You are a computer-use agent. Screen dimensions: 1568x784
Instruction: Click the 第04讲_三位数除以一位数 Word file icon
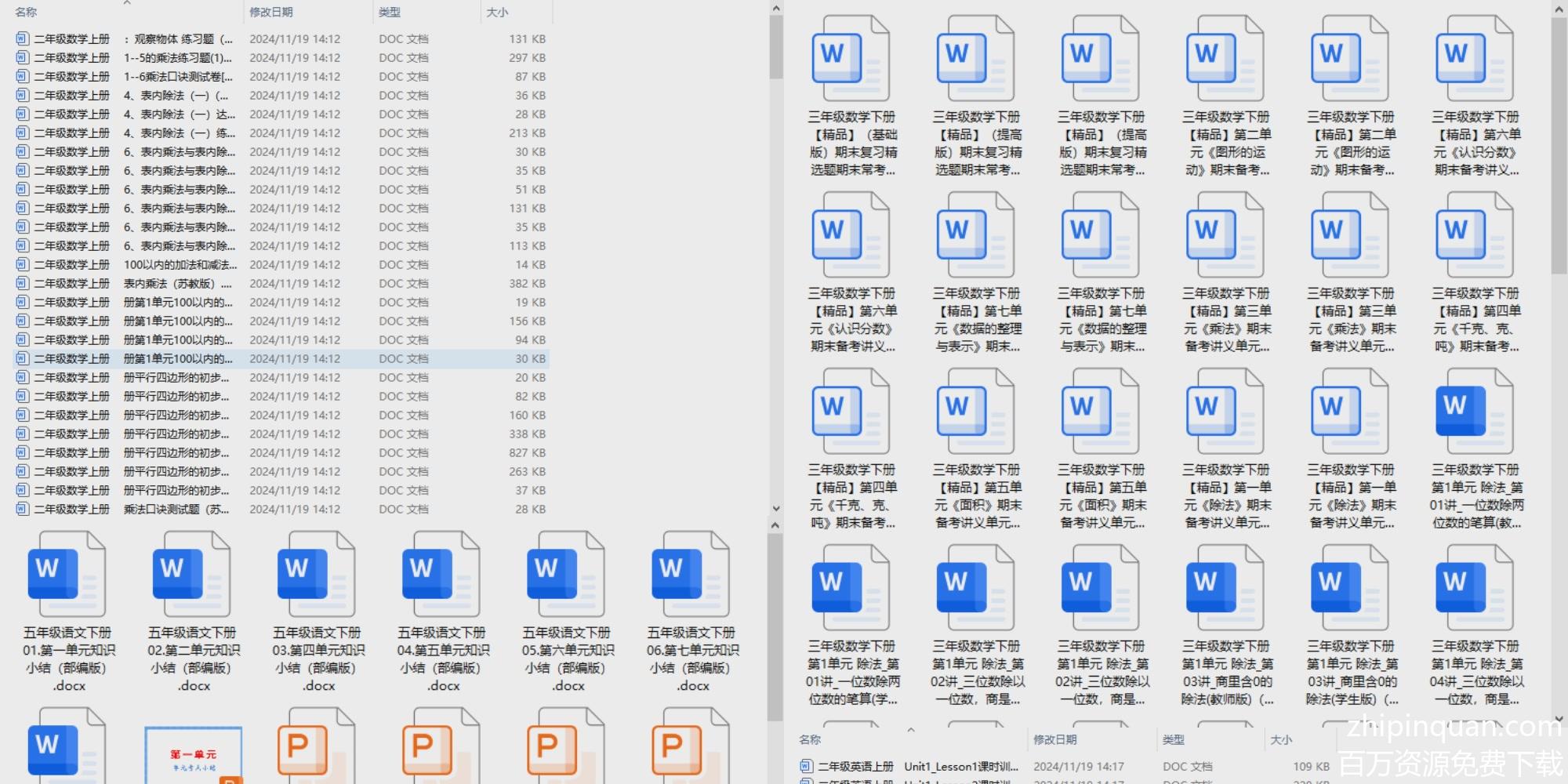click(1475, 588)
